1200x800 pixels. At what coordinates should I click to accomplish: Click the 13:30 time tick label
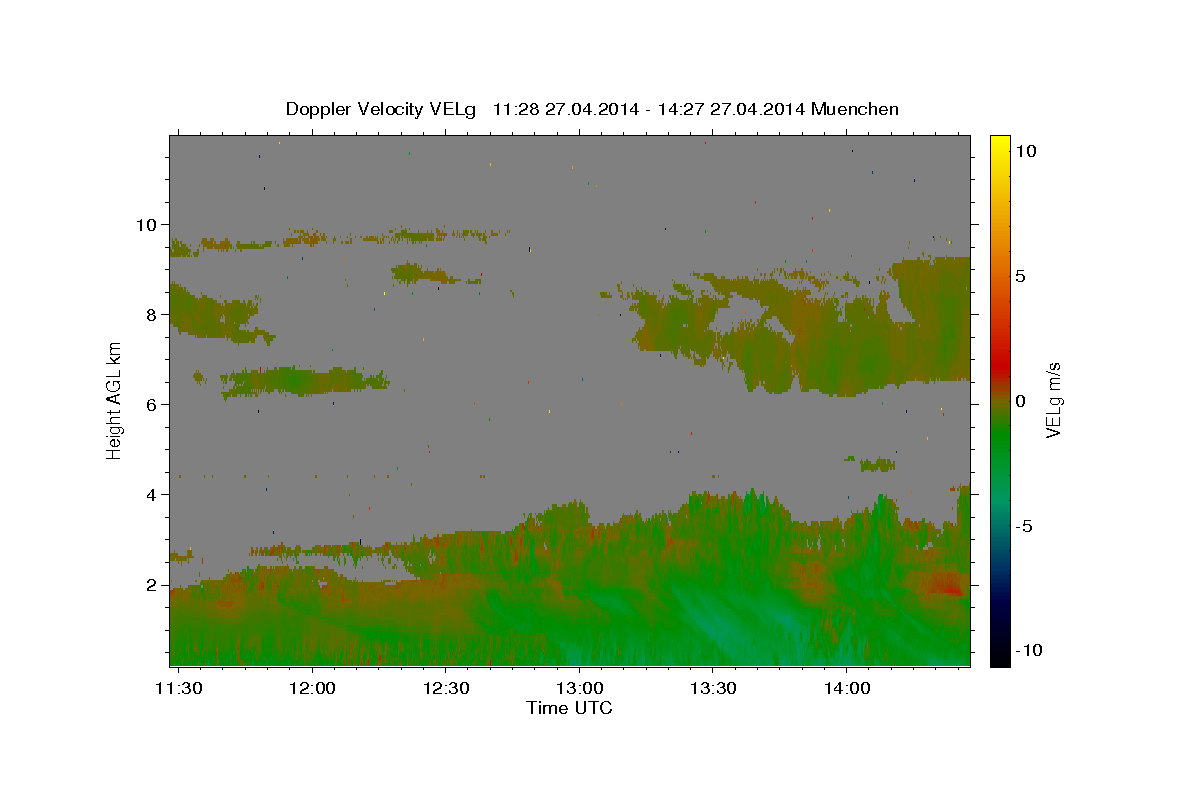pyautogui.click(x=713, y=689)
